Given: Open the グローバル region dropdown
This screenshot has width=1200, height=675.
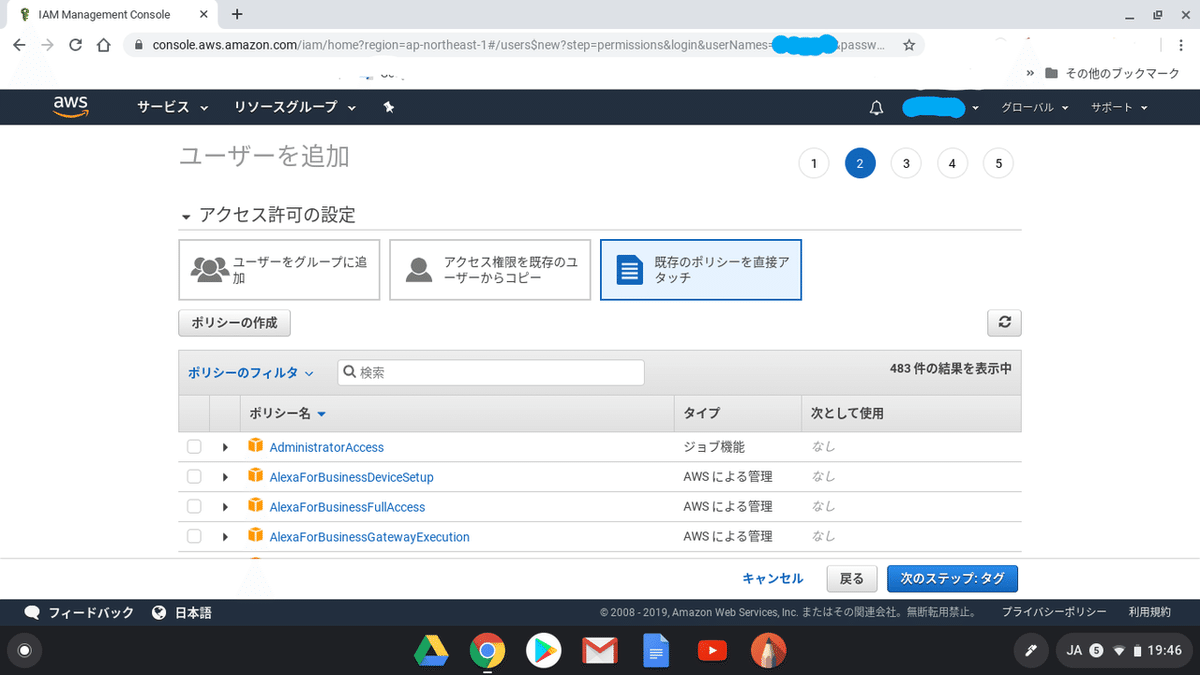Looking at the screenshot, I should [1035, 108].
